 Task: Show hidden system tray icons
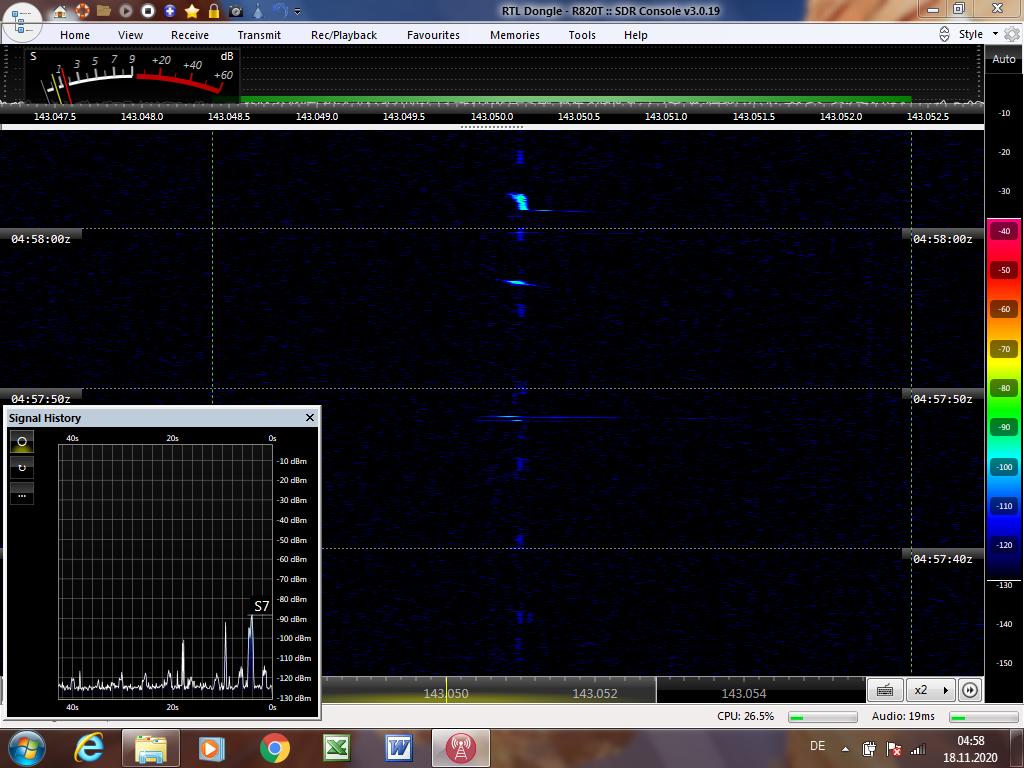click(x=845, y=749)
